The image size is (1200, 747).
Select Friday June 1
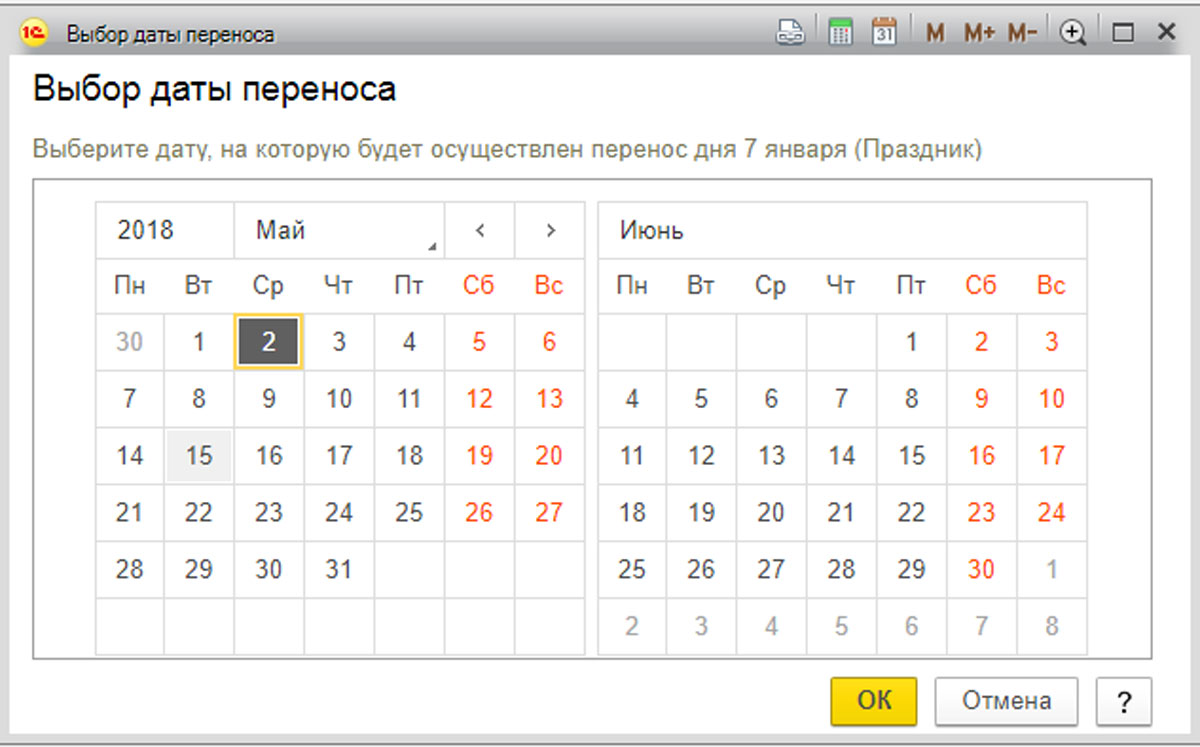click(x=911, y=342)
